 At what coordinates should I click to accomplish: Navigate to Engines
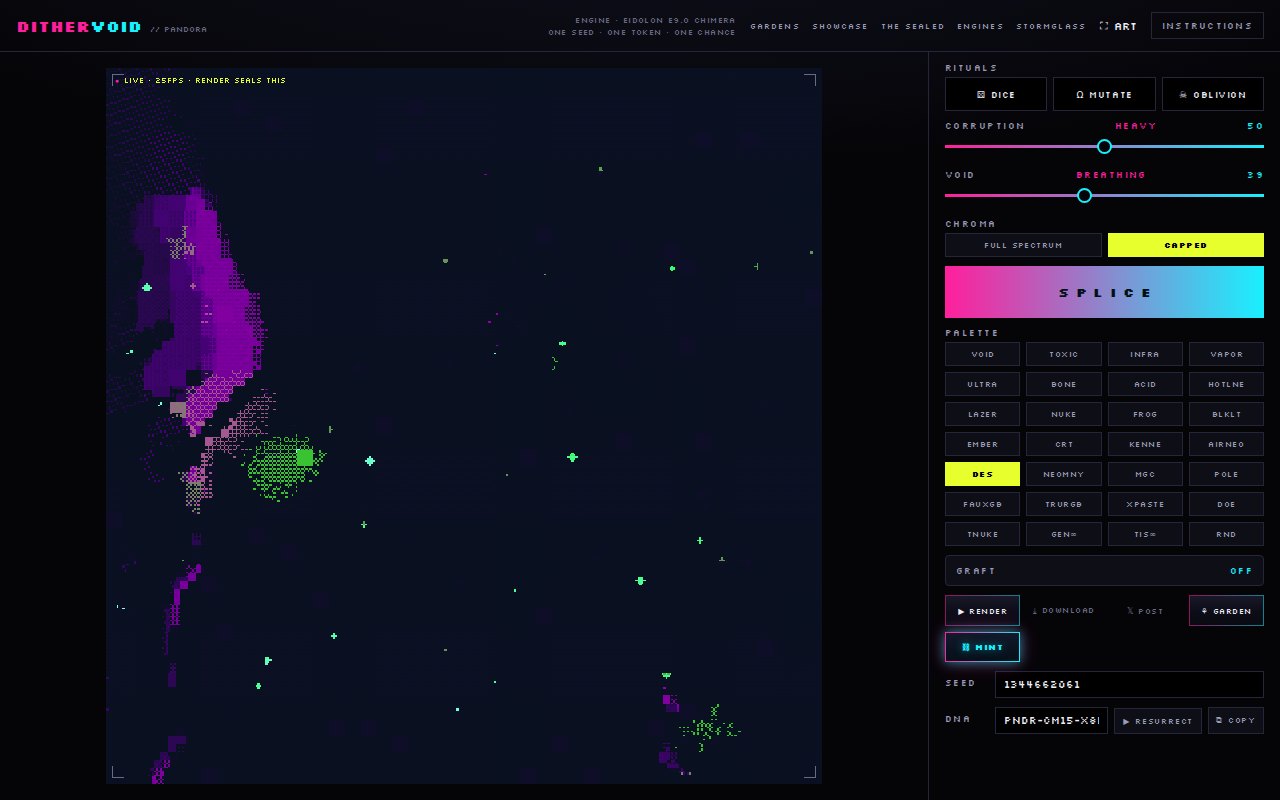pos(980,26)
